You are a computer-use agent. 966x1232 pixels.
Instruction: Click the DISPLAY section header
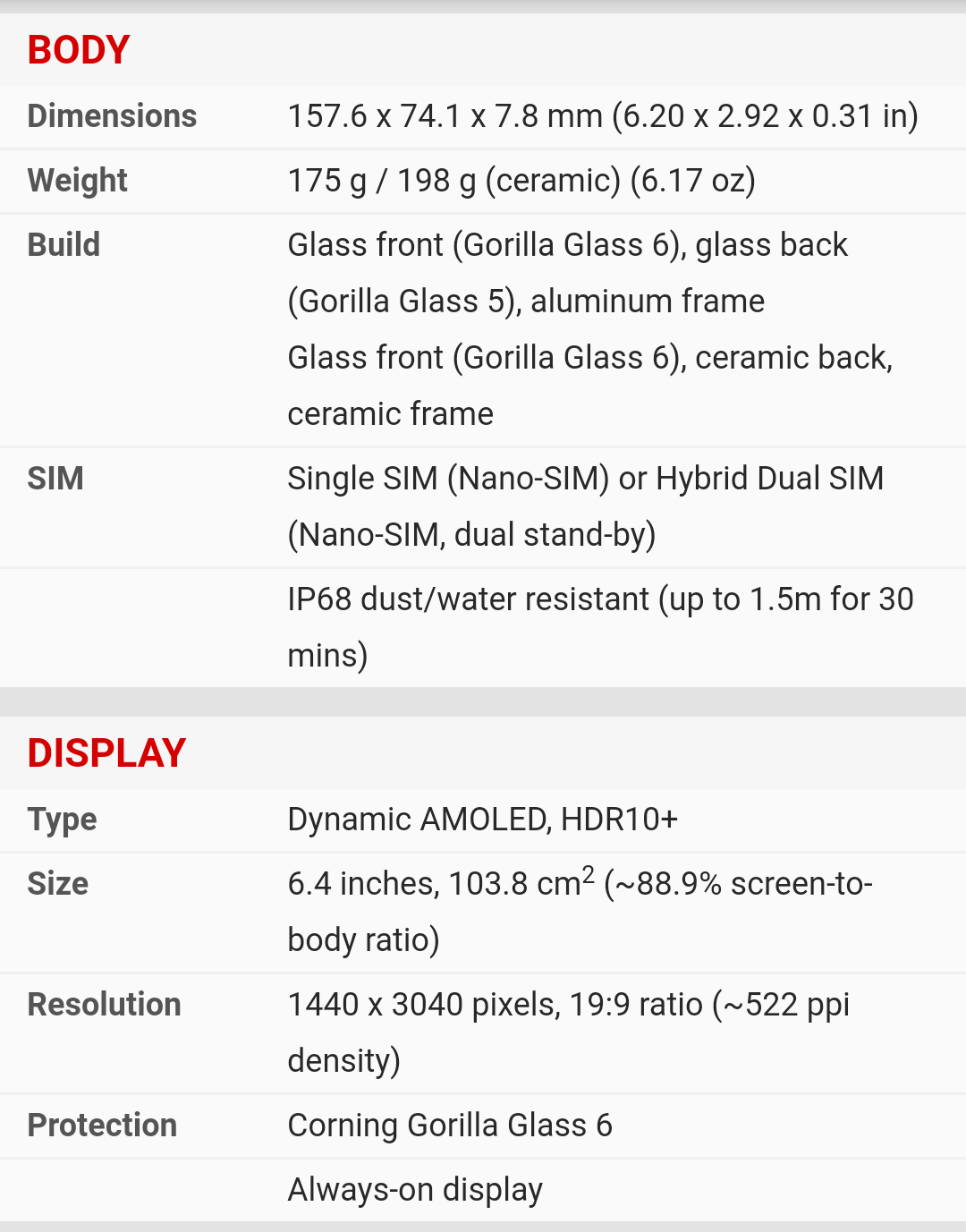pyautogui.click(x=106, y=753)
